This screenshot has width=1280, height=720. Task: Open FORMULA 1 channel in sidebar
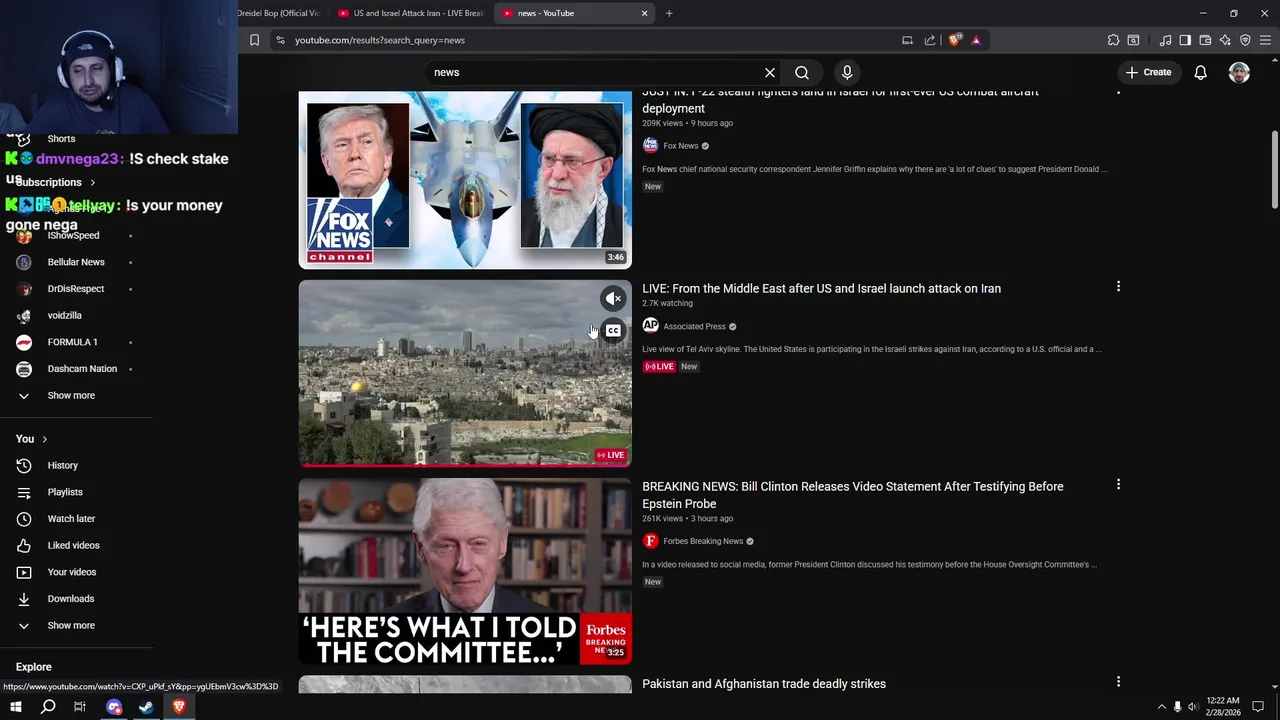point(72,342)
